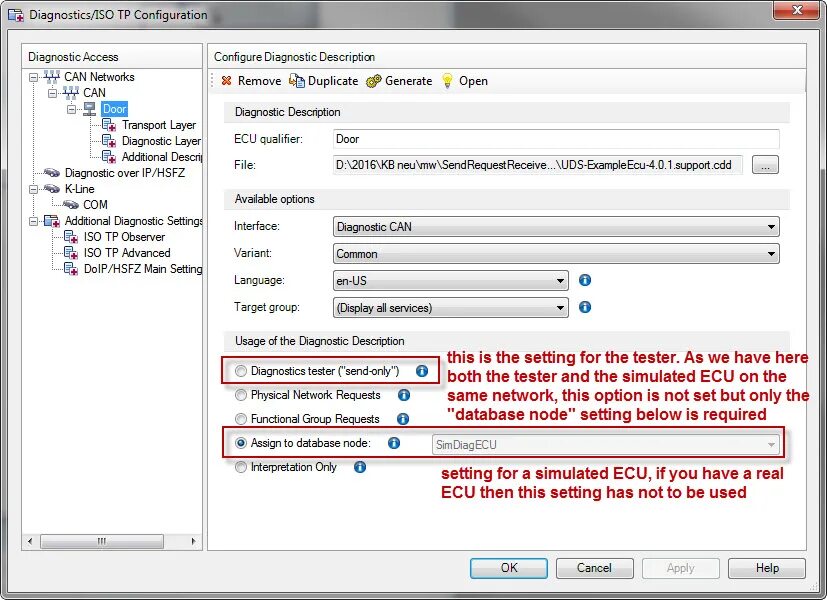Collapse the CAN tree node
827x600 pixels.
pos(52,93)
